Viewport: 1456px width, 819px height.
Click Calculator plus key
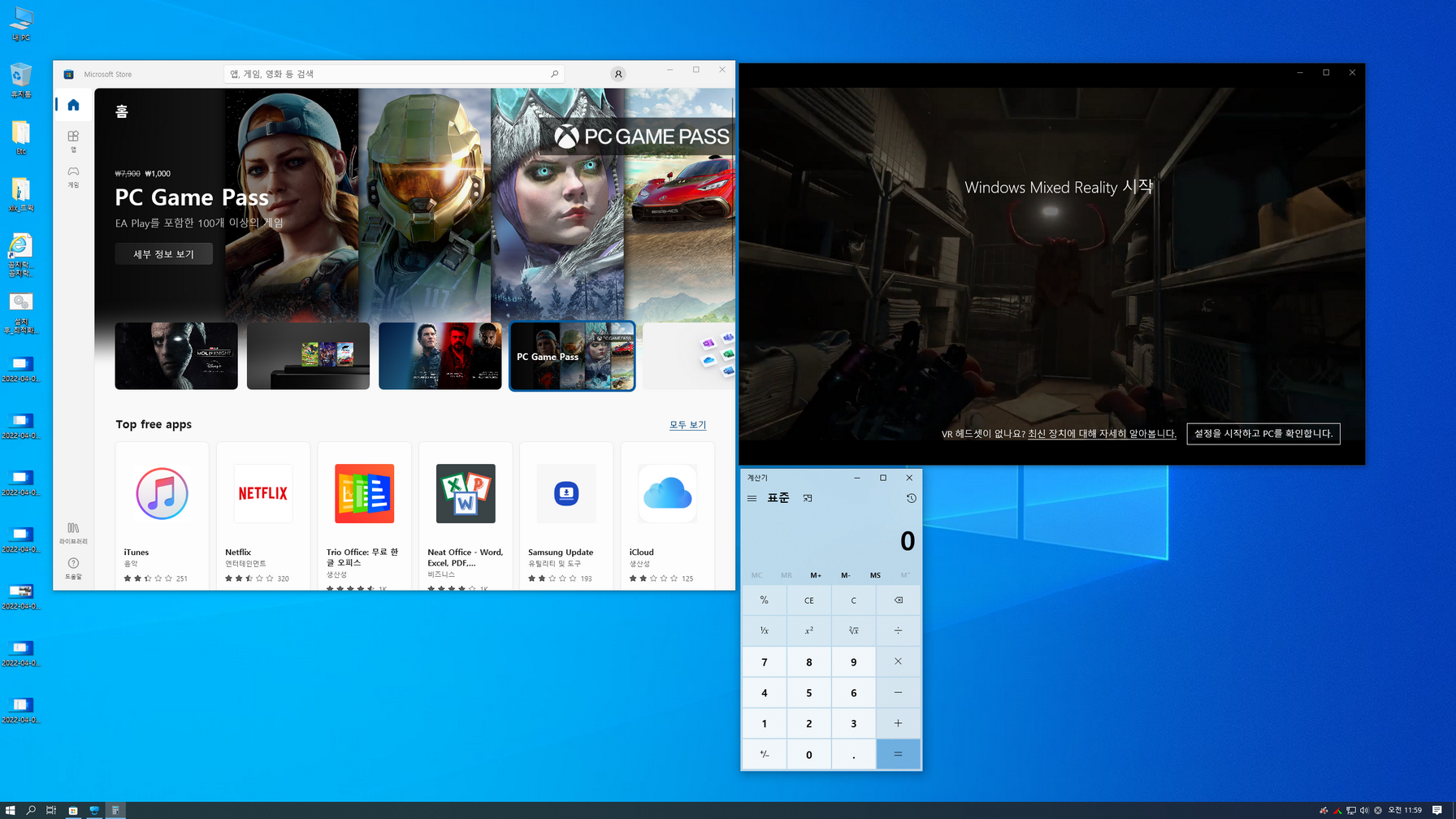point(898,723)
